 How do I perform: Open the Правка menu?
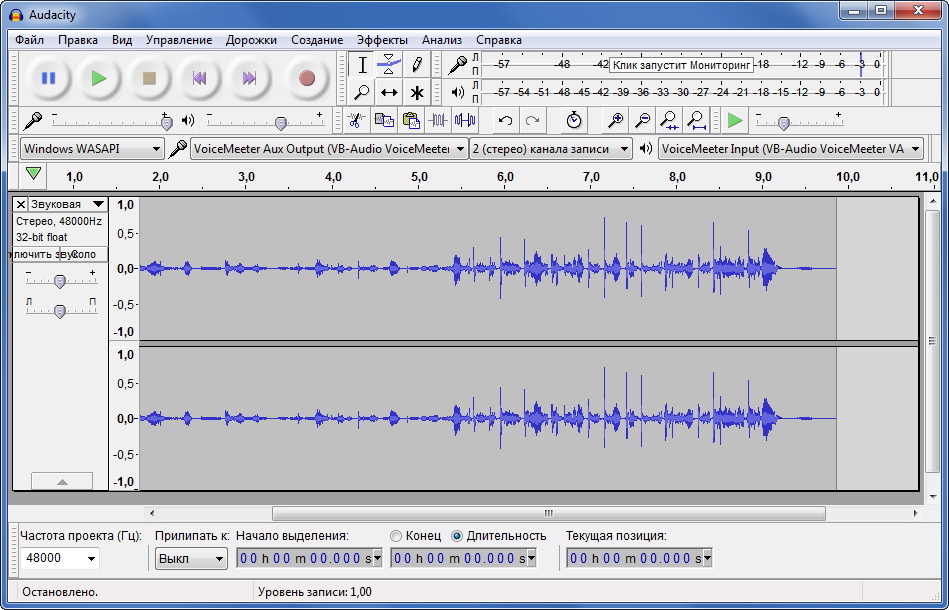point(77,40)
